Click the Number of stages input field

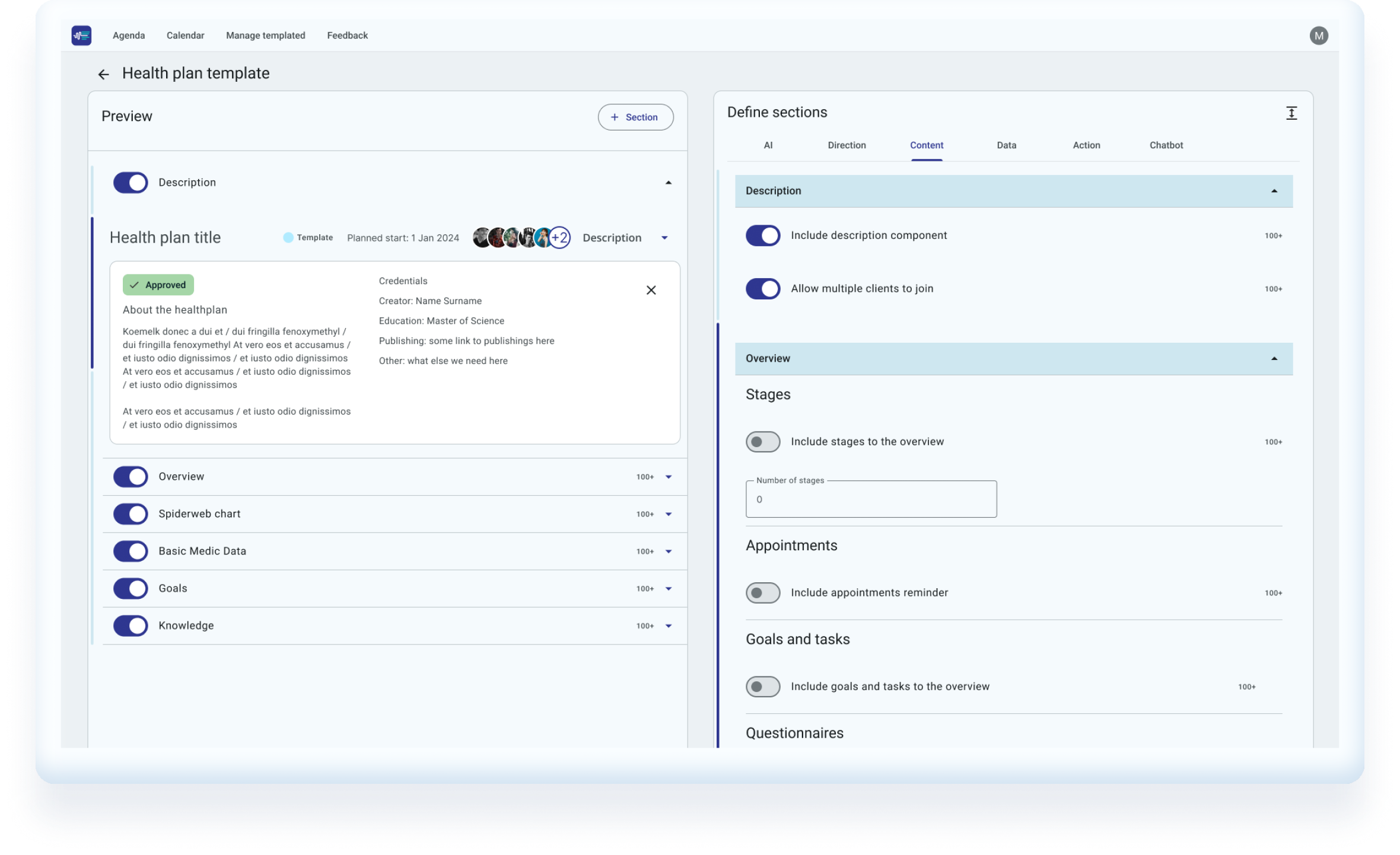click(x=870, y=499)
